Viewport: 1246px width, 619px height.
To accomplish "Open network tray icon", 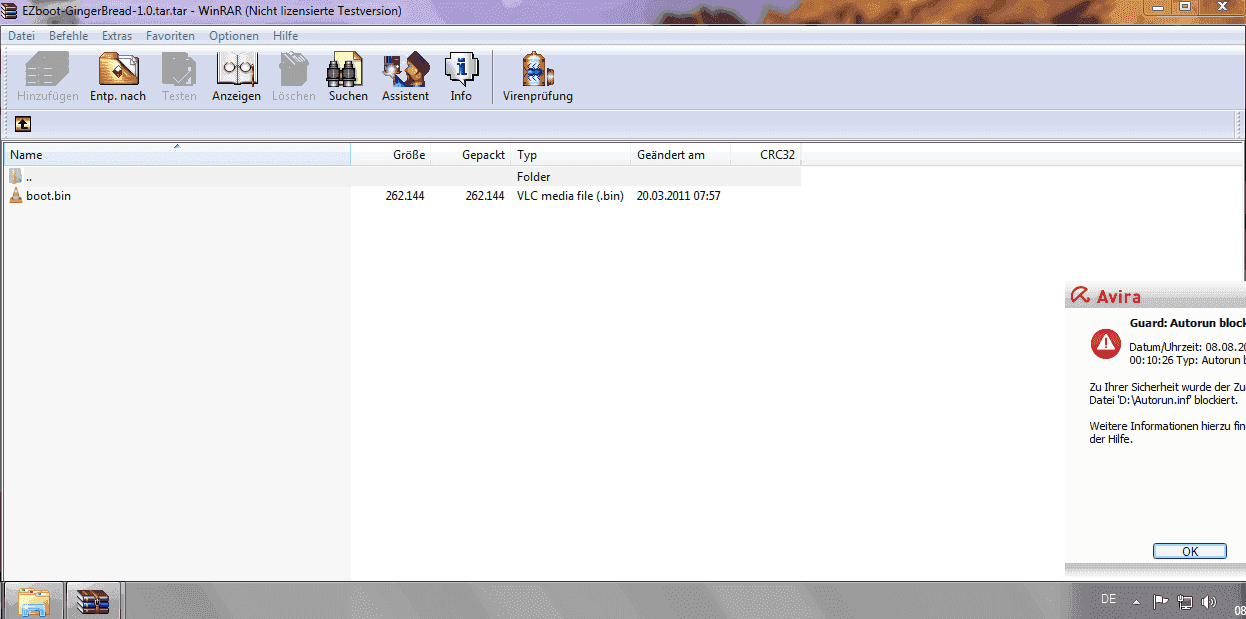I will (1185, 602).
